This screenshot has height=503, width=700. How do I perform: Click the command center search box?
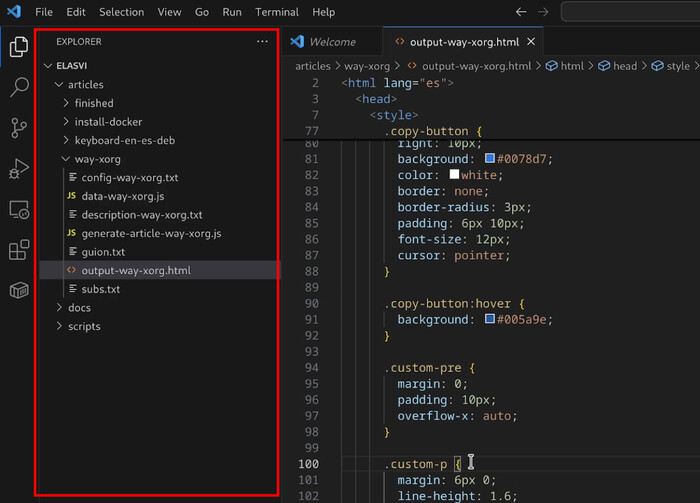[630, 12]
